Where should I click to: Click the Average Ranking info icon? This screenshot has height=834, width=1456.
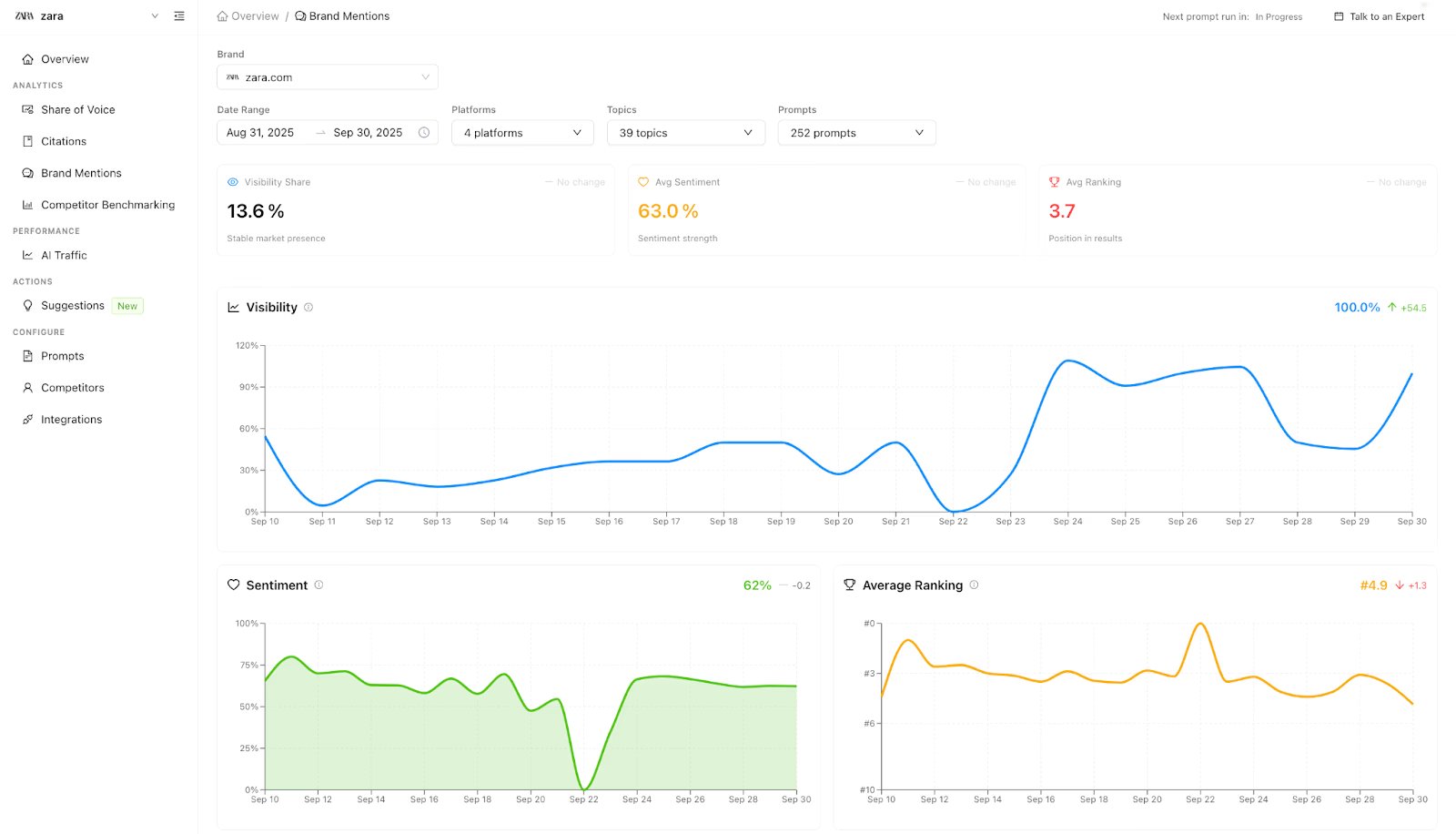[x=974, y=585]
